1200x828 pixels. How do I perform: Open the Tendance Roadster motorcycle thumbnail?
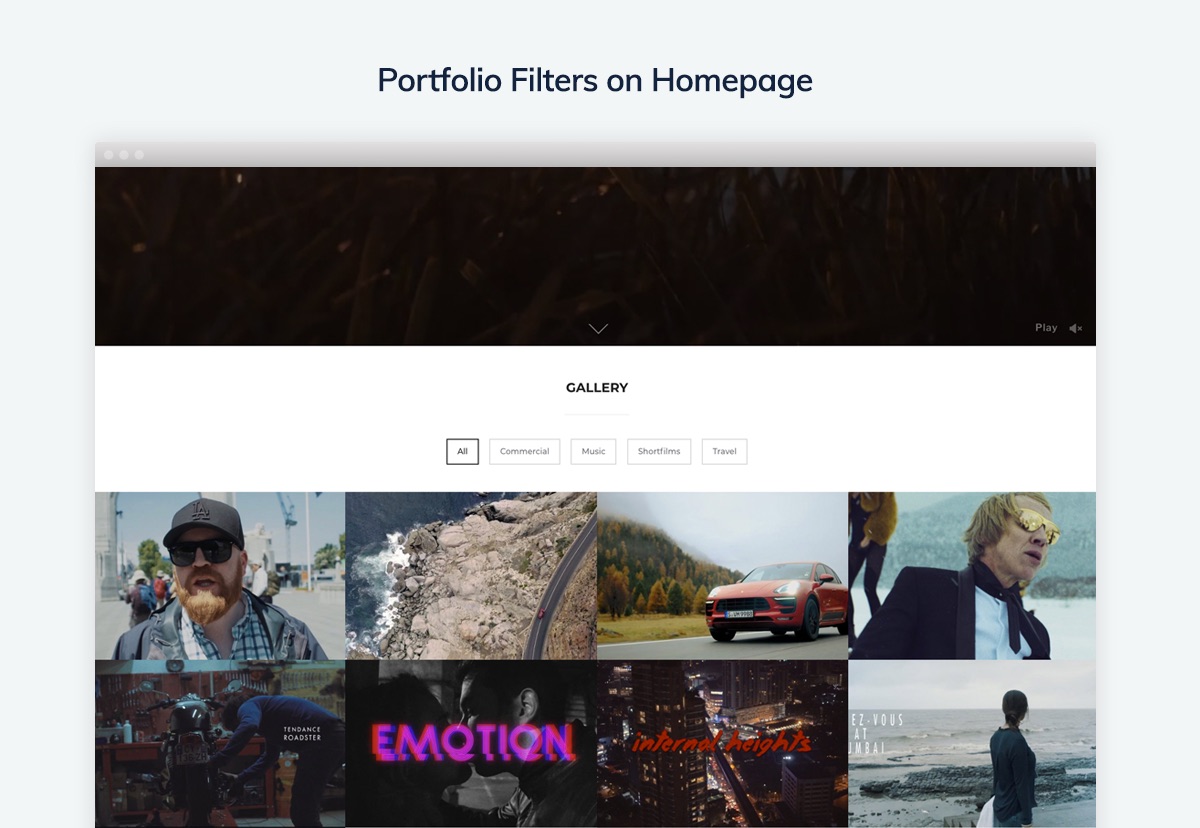coord(220,743)
